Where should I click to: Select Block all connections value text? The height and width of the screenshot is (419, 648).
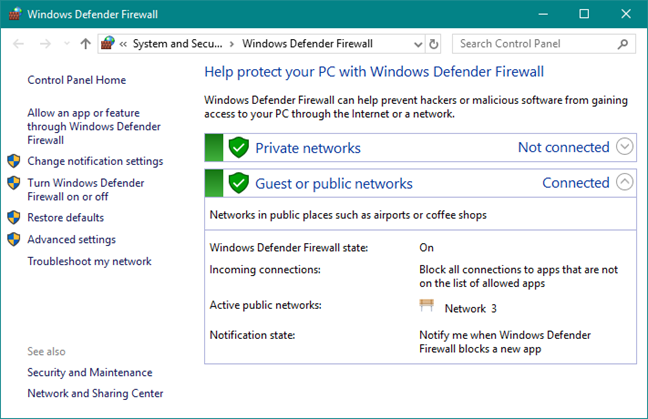pyautogui.click(x=518, y=276)
